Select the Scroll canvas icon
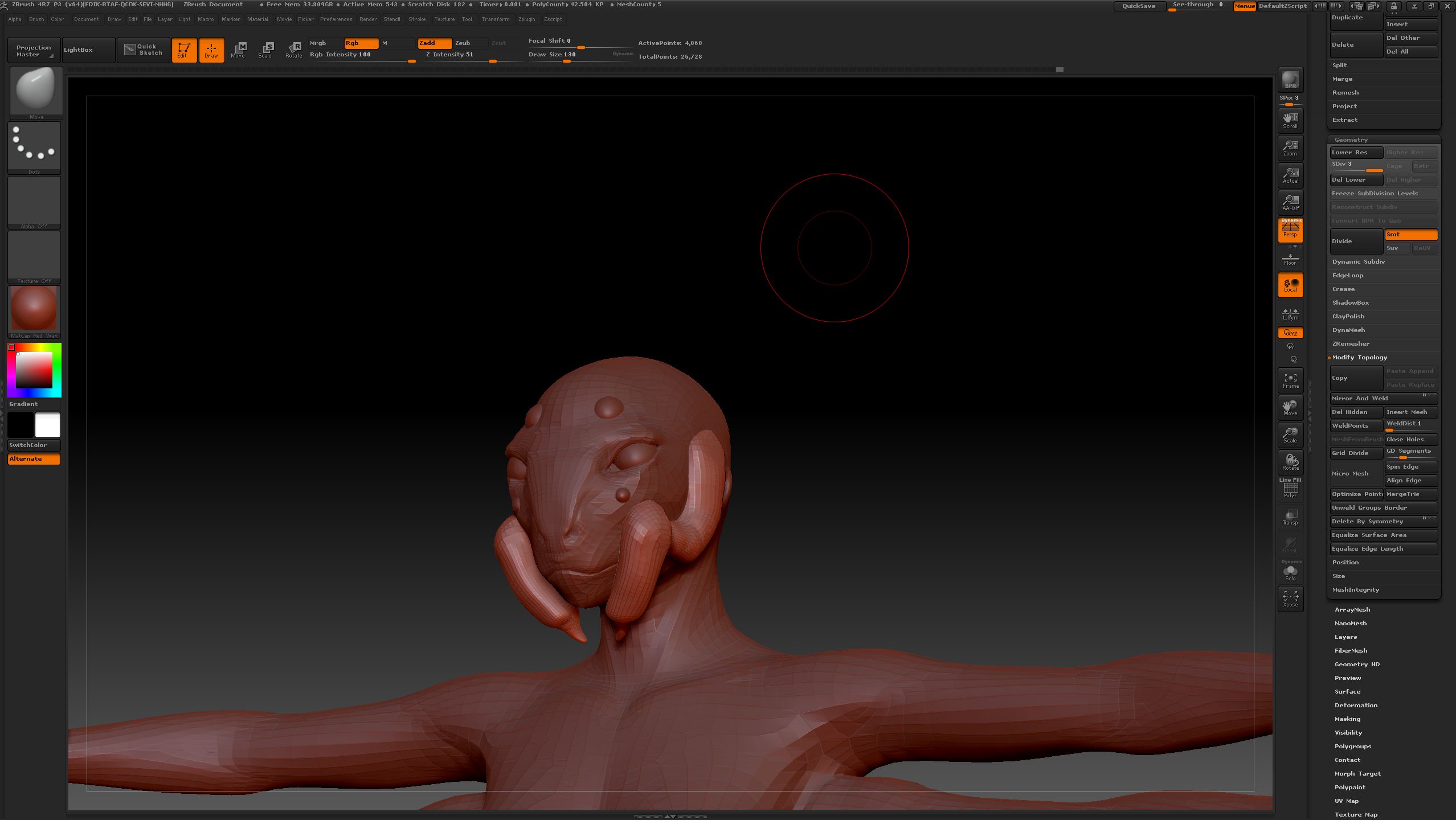 coord(1290,120)
